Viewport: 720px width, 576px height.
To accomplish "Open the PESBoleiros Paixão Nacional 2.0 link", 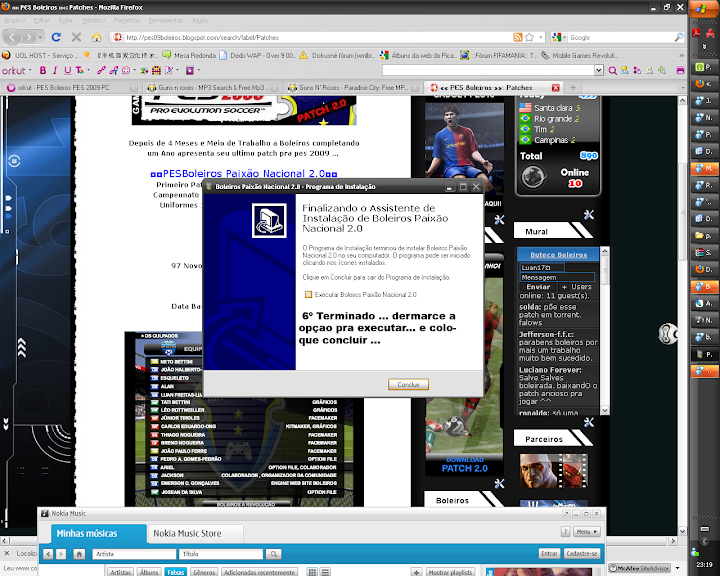I will tap(244, 174).
